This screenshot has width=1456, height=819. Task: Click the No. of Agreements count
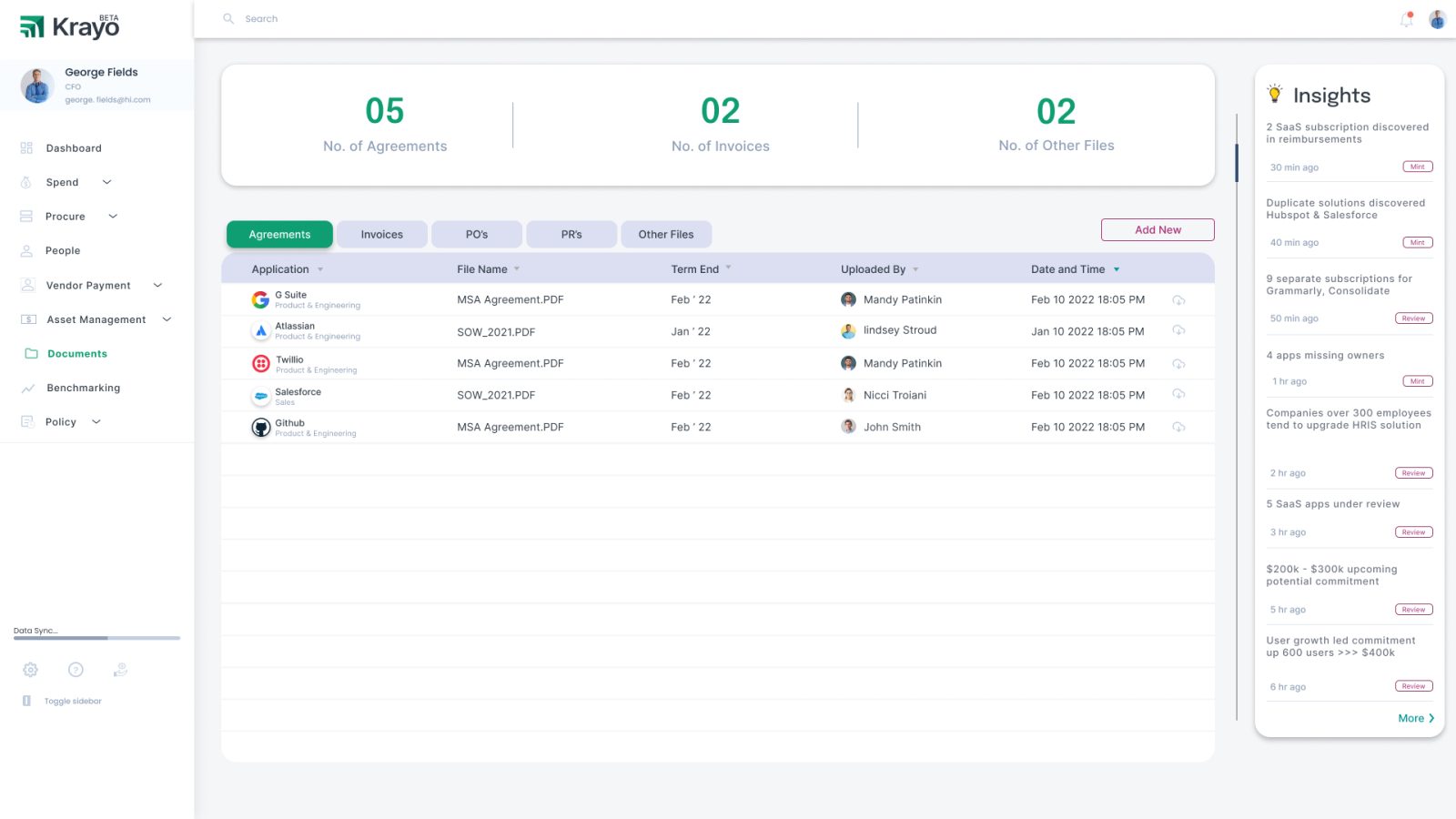(385, 111)
